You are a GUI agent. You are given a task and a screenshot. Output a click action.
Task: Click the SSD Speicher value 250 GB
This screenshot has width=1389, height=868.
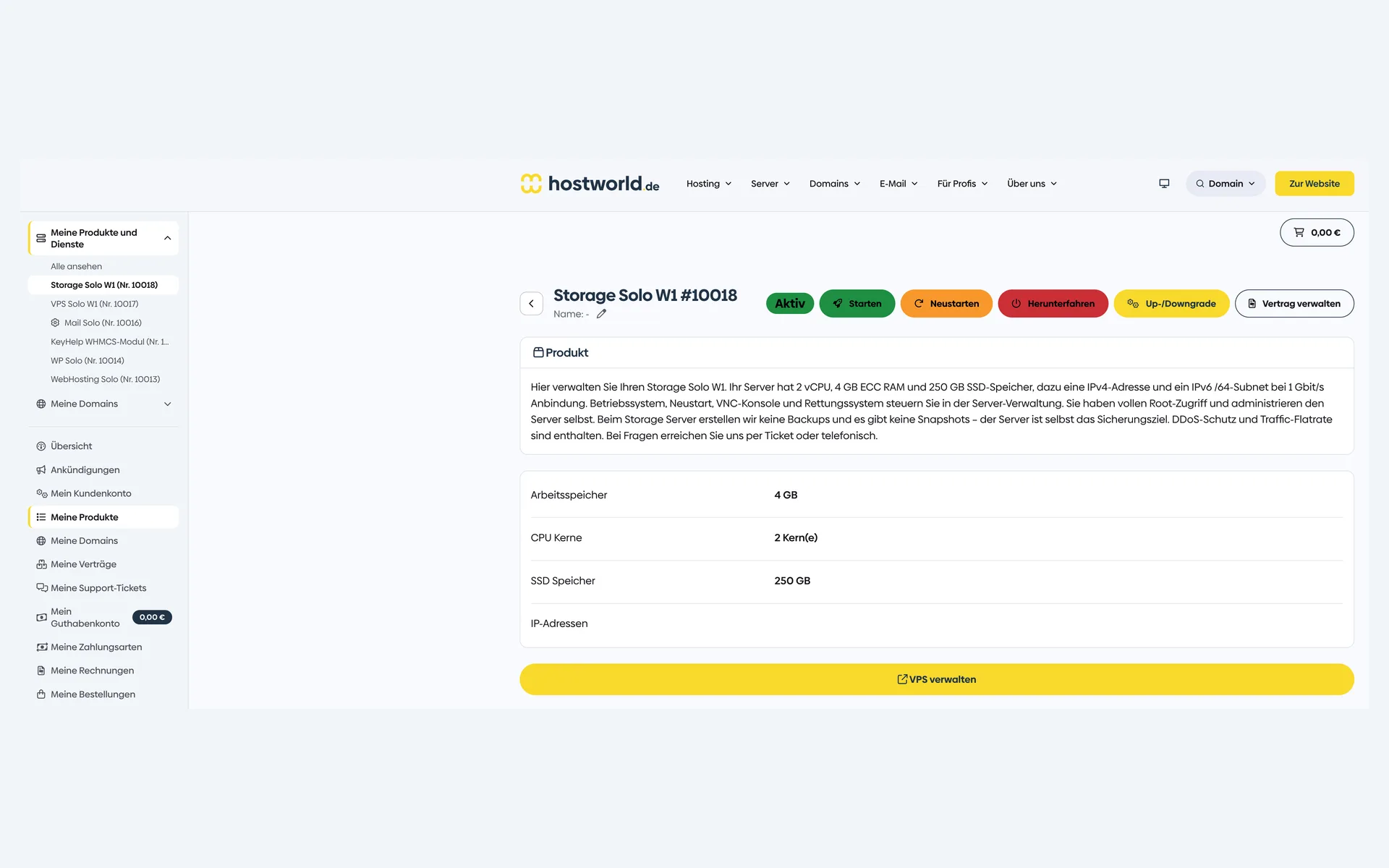coord(792,581)
